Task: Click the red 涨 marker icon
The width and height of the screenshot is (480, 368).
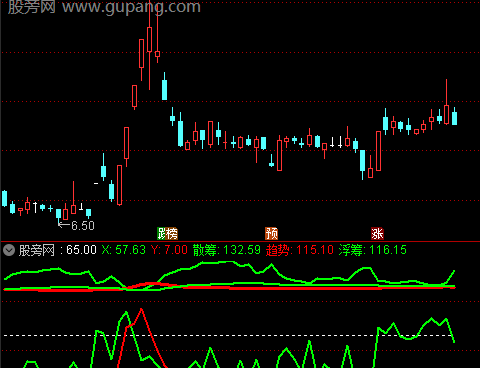Action: [x=377, y=234]
